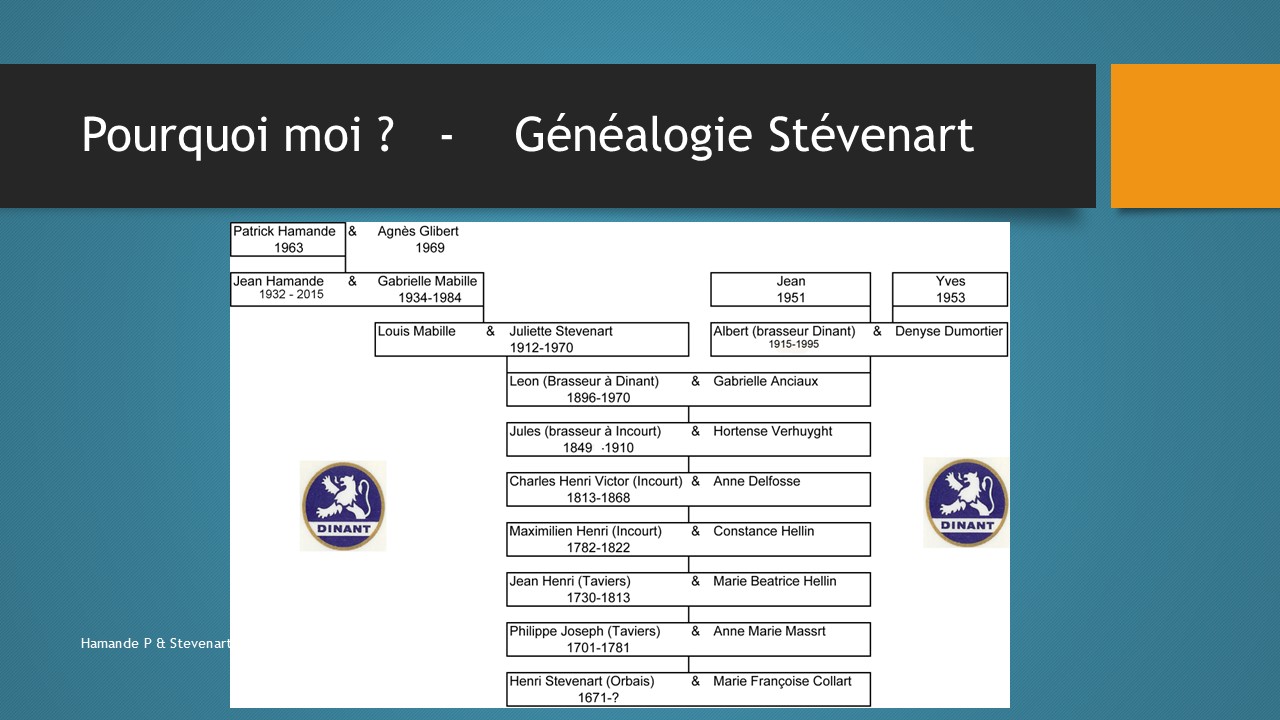
Task: Click the name 'Agnès Glibert'
Action: click(418, 231)
